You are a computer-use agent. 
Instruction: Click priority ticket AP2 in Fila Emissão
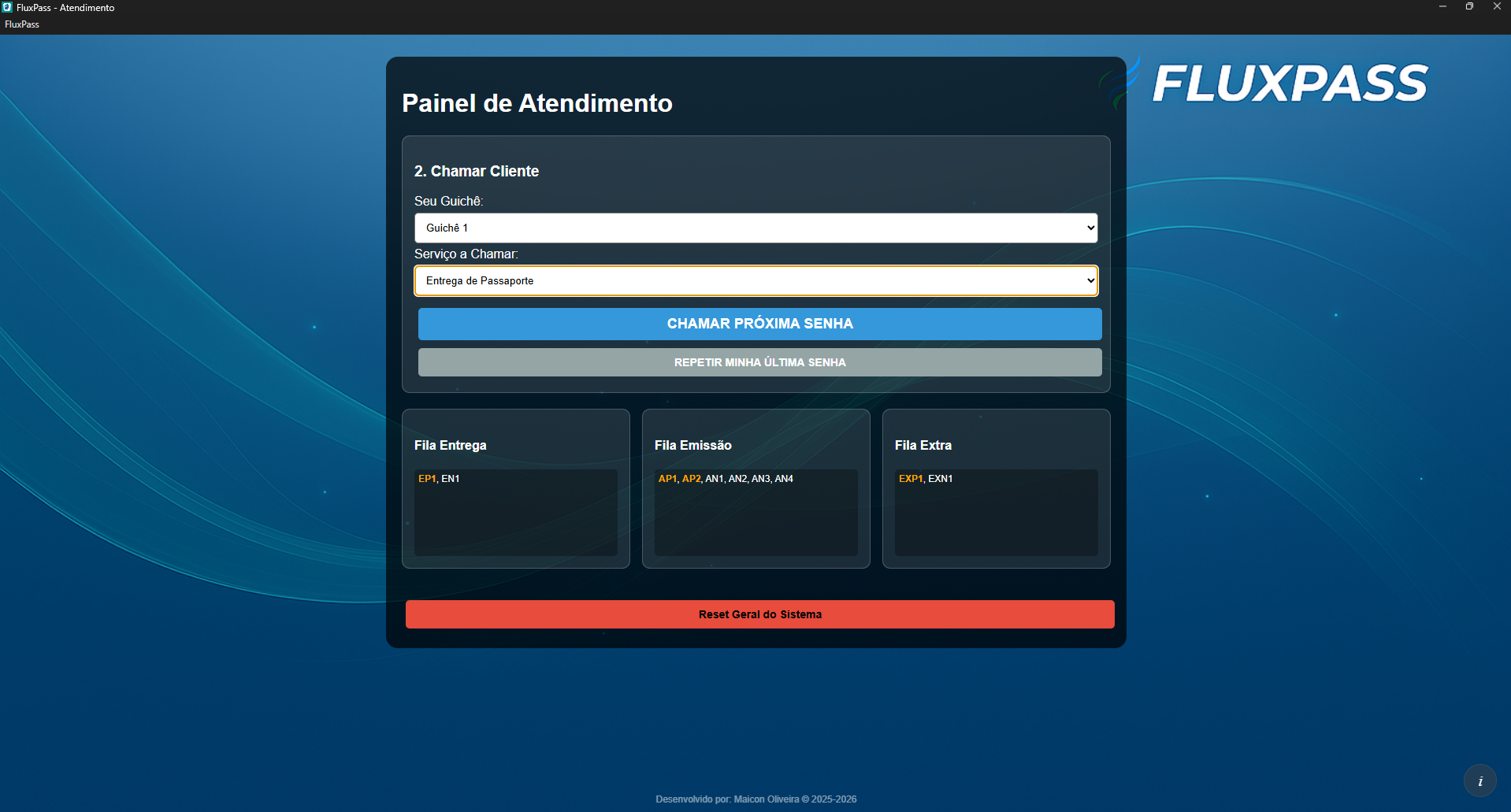[x=691, y=479]
